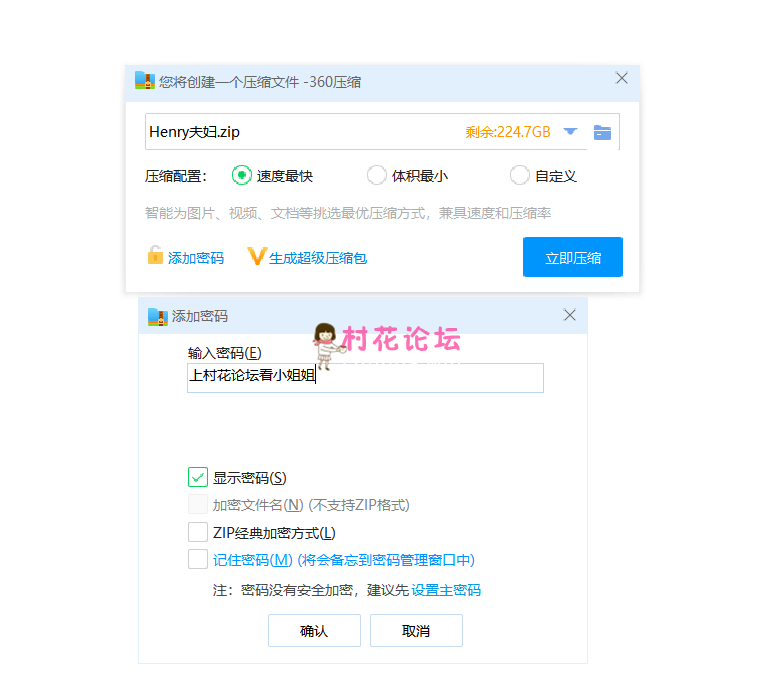Click the 360 Zip logo in compression titlebar
Image resolution: width=772 pixels, height=690 pixels.
tap(145, 81)
